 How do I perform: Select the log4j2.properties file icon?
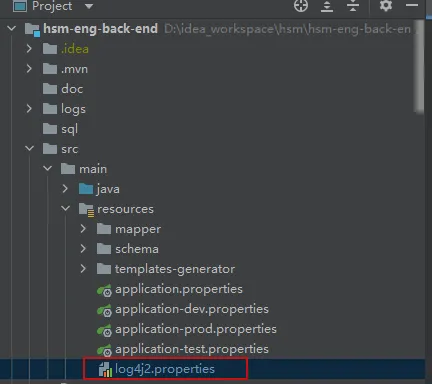(x=105, y=369)
